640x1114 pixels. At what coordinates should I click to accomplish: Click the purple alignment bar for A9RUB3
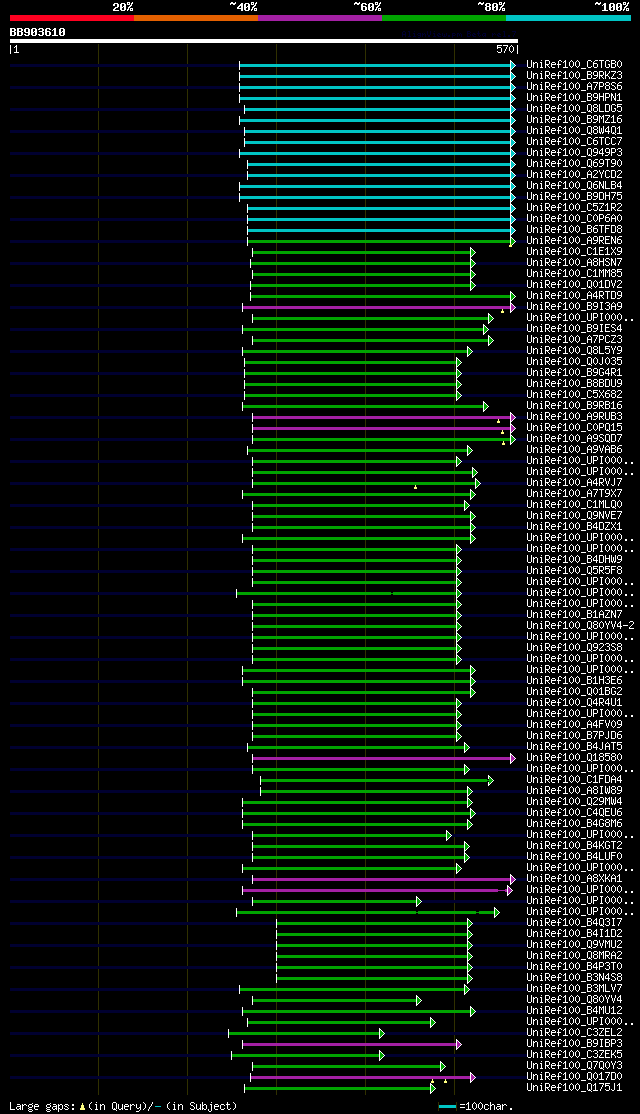[384, 417]
